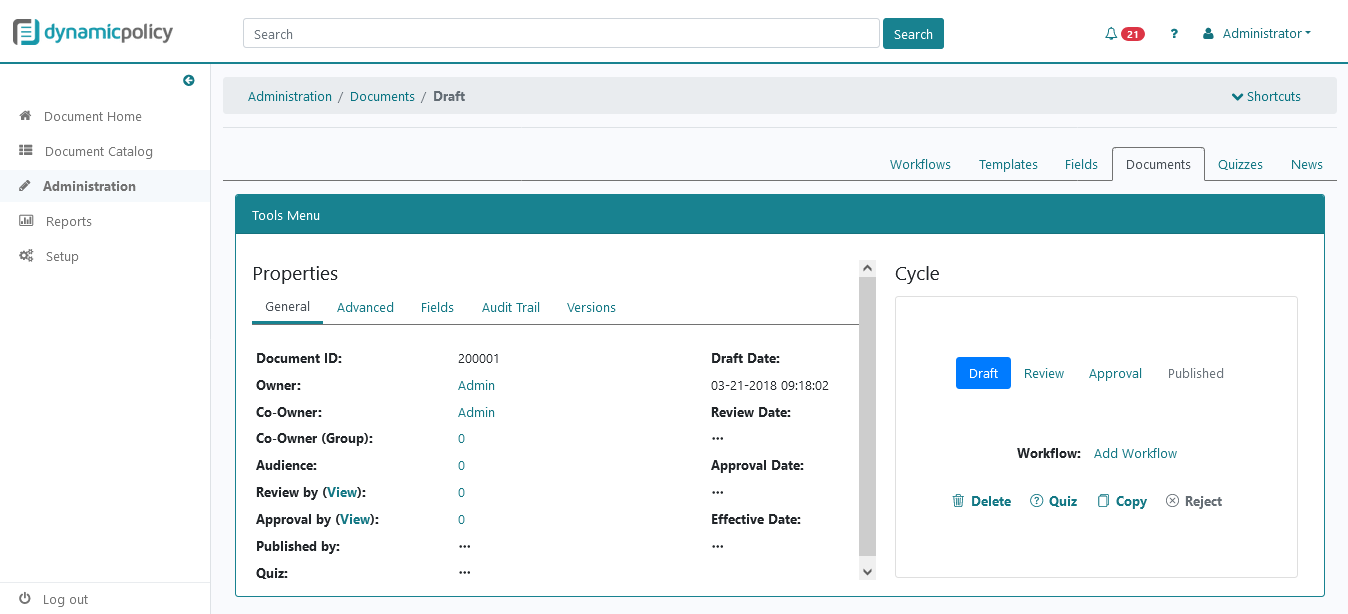The width and height of the screenshot is (1348, 614).
Task: Focus the Search input field
Action: point(561,34)
